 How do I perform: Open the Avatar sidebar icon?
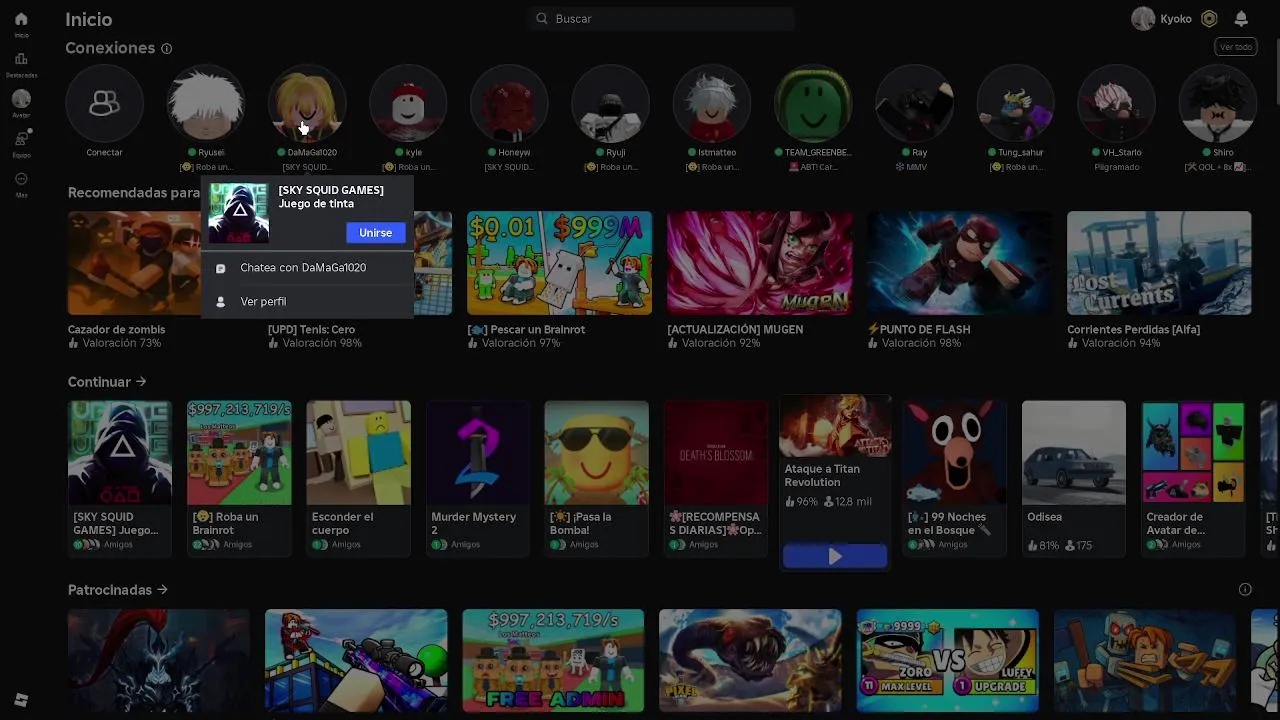click(21, 99)
